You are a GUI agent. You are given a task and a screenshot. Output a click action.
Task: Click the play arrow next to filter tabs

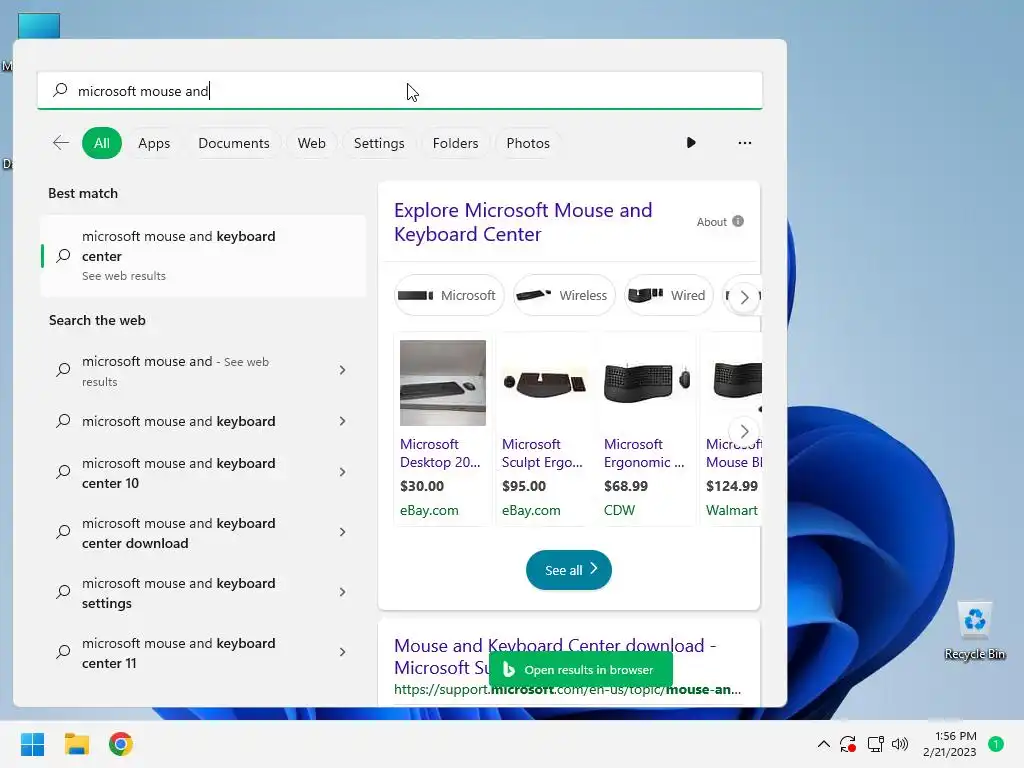pos(691,142)
